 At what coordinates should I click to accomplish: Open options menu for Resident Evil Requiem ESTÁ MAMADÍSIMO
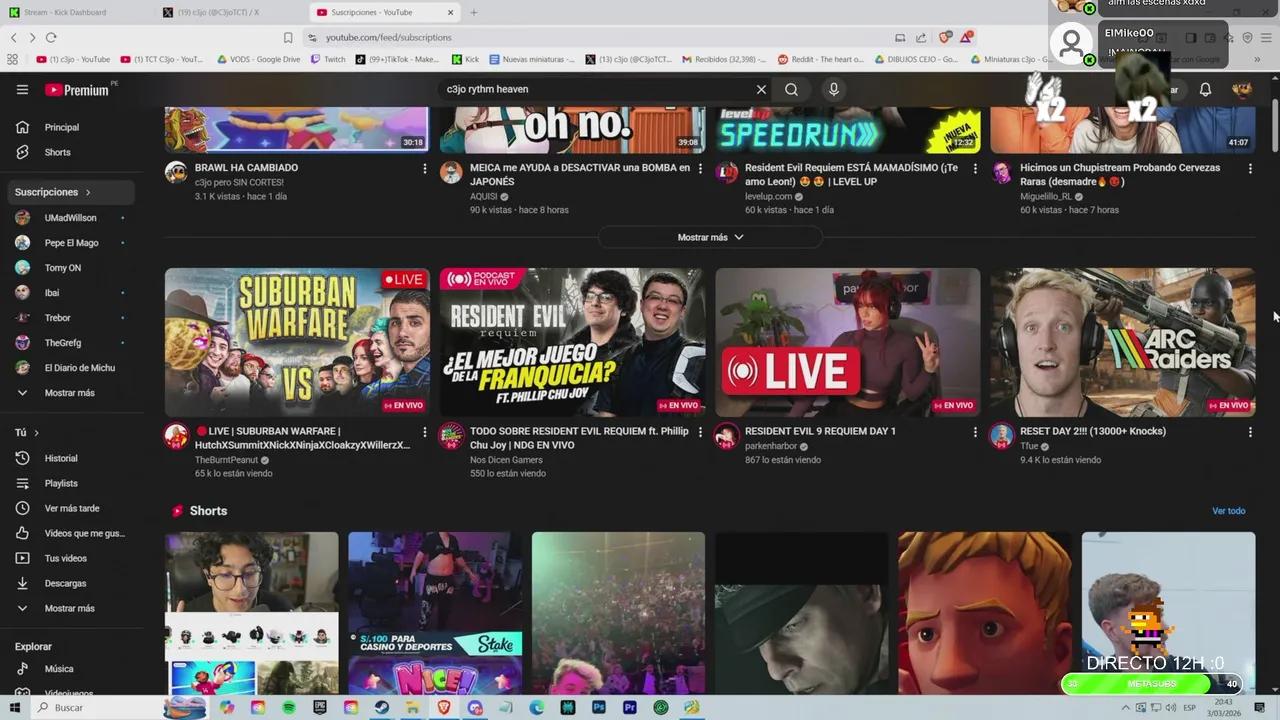click(975, 168)
